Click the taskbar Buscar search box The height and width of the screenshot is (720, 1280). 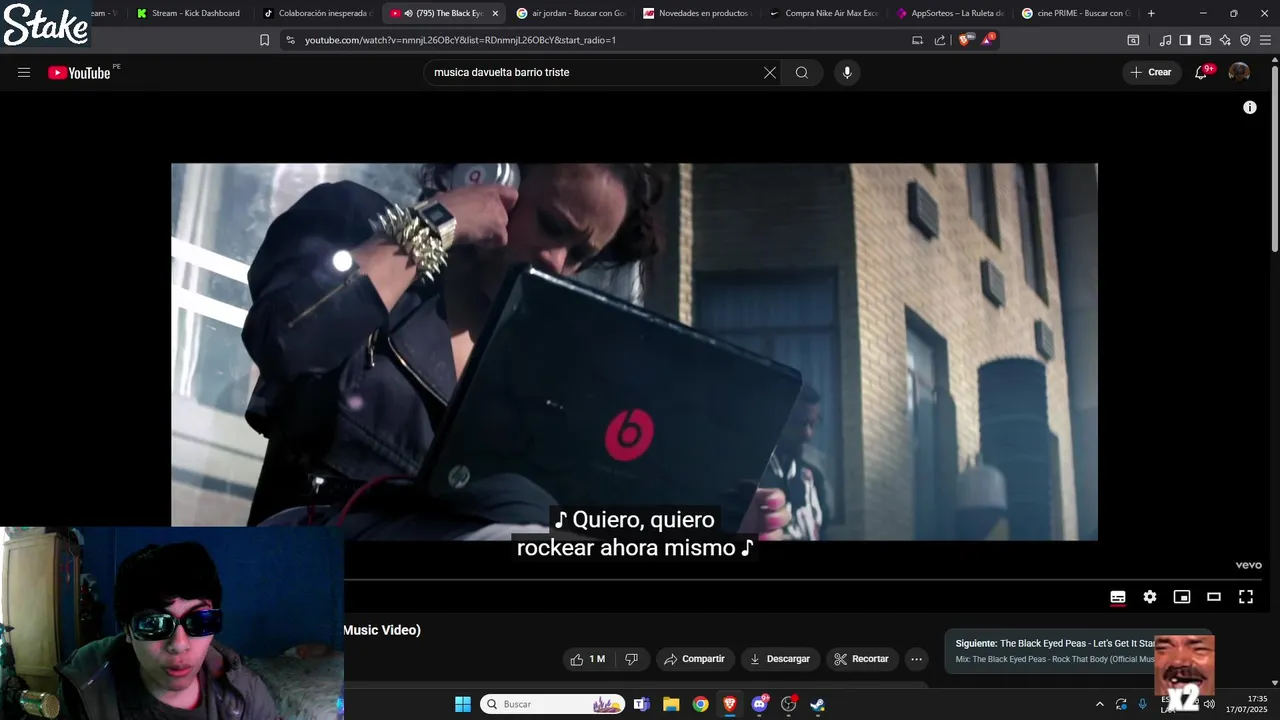(552, 704)
